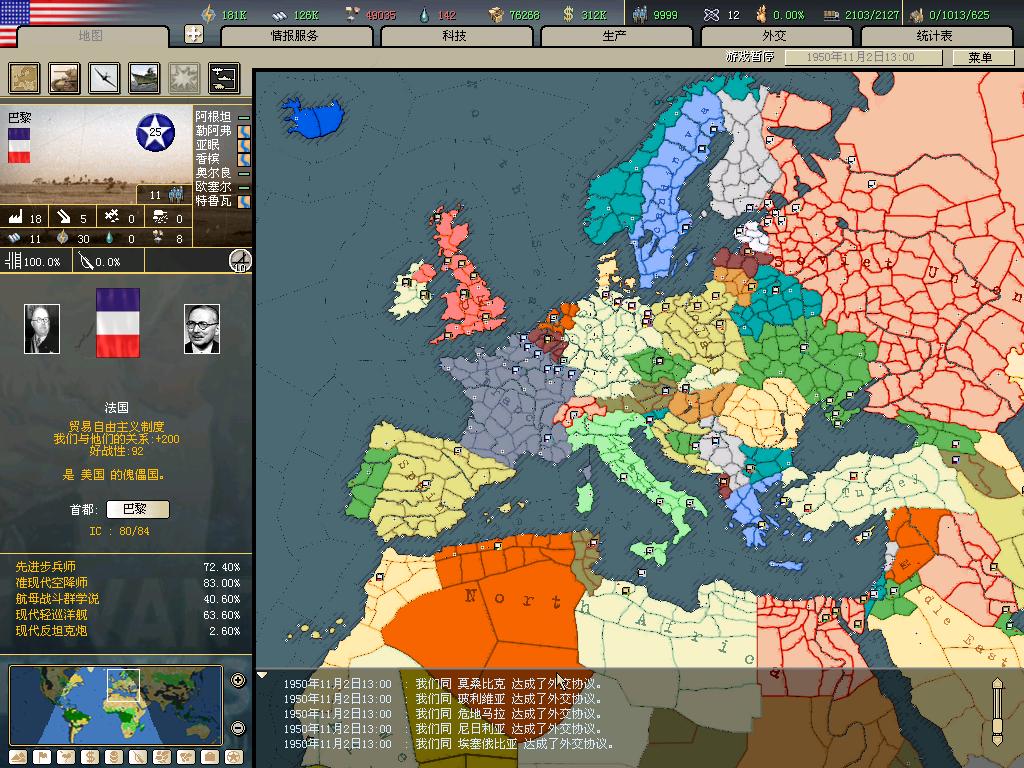The image size is (1024, 768).
Task: Click the money dollar icon showing 312K
Action: pyautogui.click(x=568, y=14)
